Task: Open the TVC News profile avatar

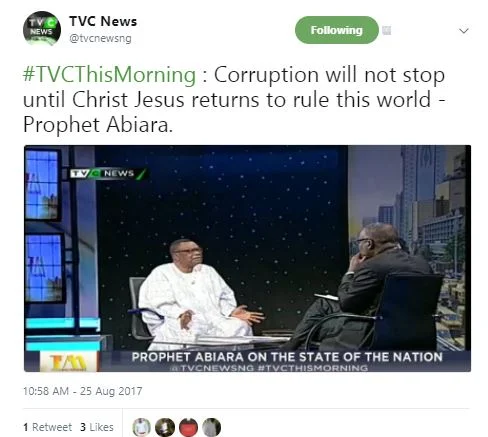Action: tap(42, 28)
